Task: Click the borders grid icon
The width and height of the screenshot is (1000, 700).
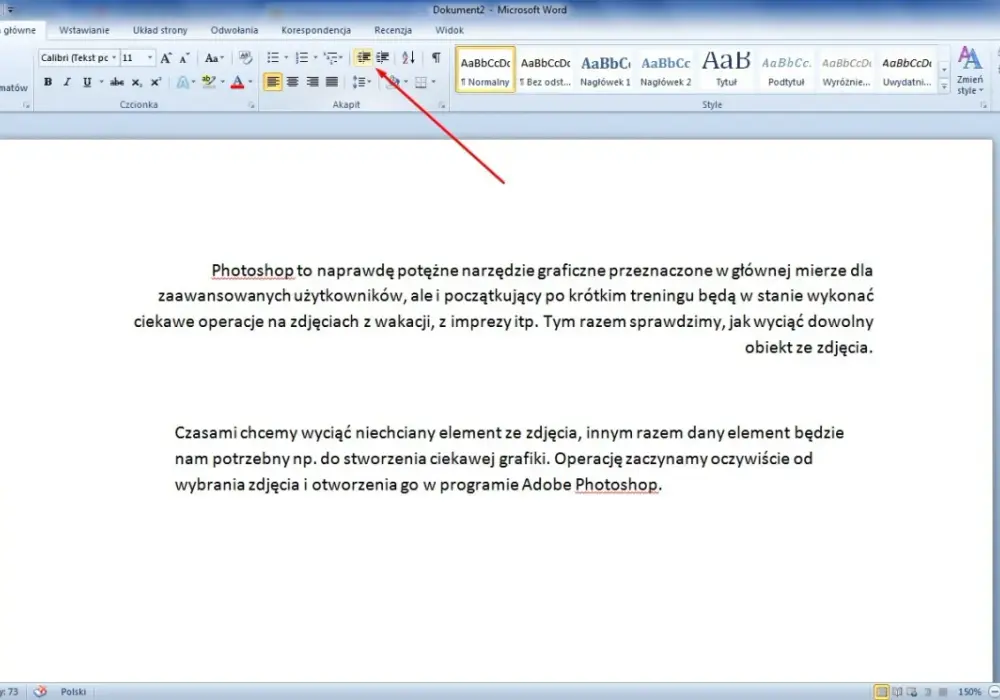Action: click(420, 82)
